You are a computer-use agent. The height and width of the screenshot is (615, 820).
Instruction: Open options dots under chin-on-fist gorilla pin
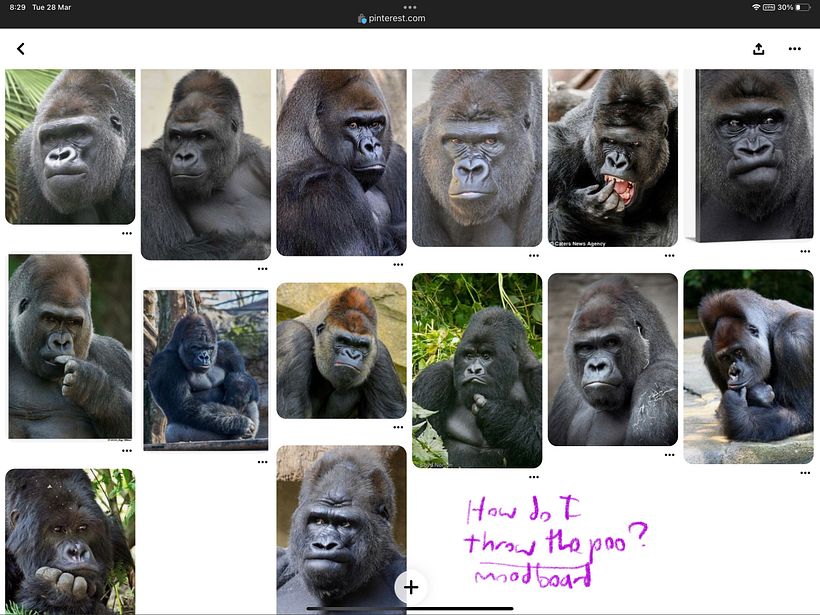click(x=805, y=473)
